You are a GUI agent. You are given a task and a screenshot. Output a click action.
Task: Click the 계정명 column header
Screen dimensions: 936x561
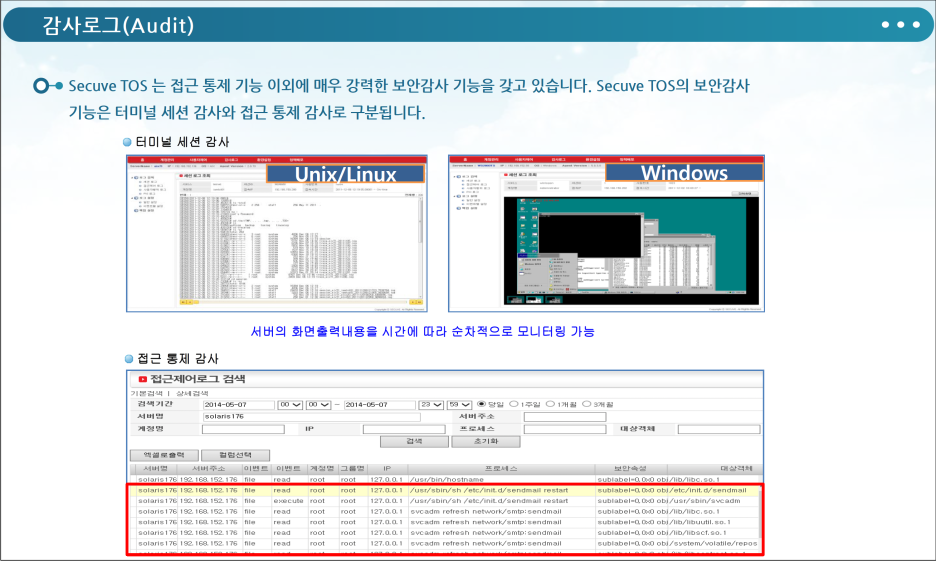(x=322, y=469)
